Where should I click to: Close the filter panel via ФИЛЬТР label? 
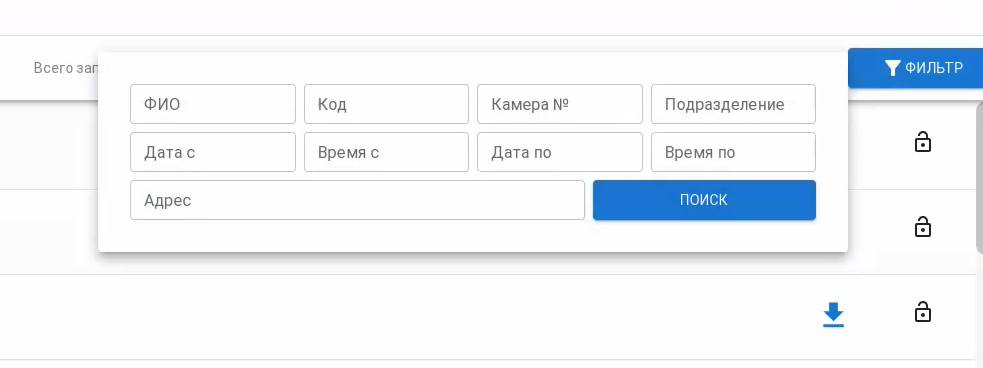[934, 68]
